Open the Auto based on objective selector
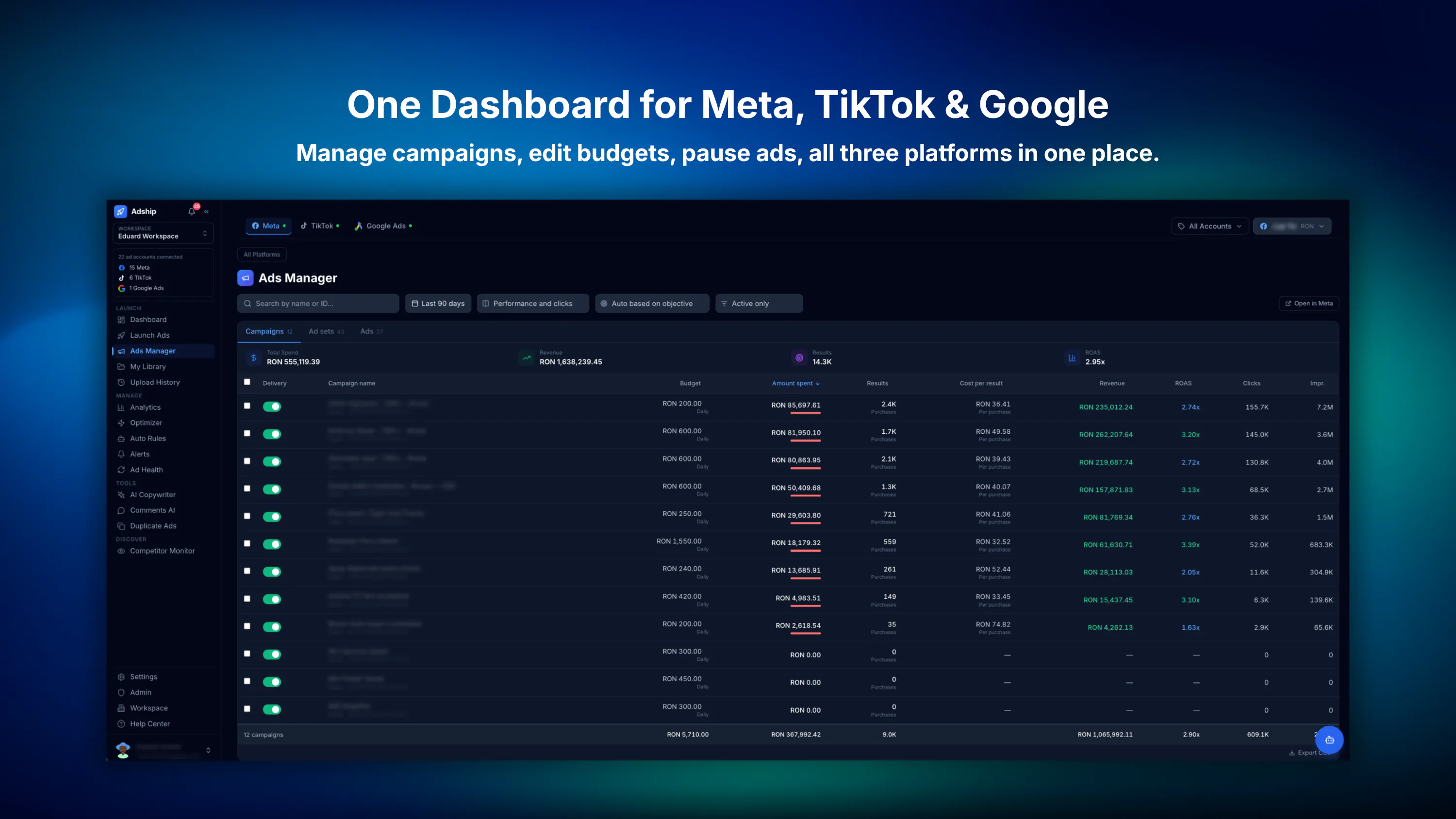Screen dimensions: 1456x819 (652, 304)
